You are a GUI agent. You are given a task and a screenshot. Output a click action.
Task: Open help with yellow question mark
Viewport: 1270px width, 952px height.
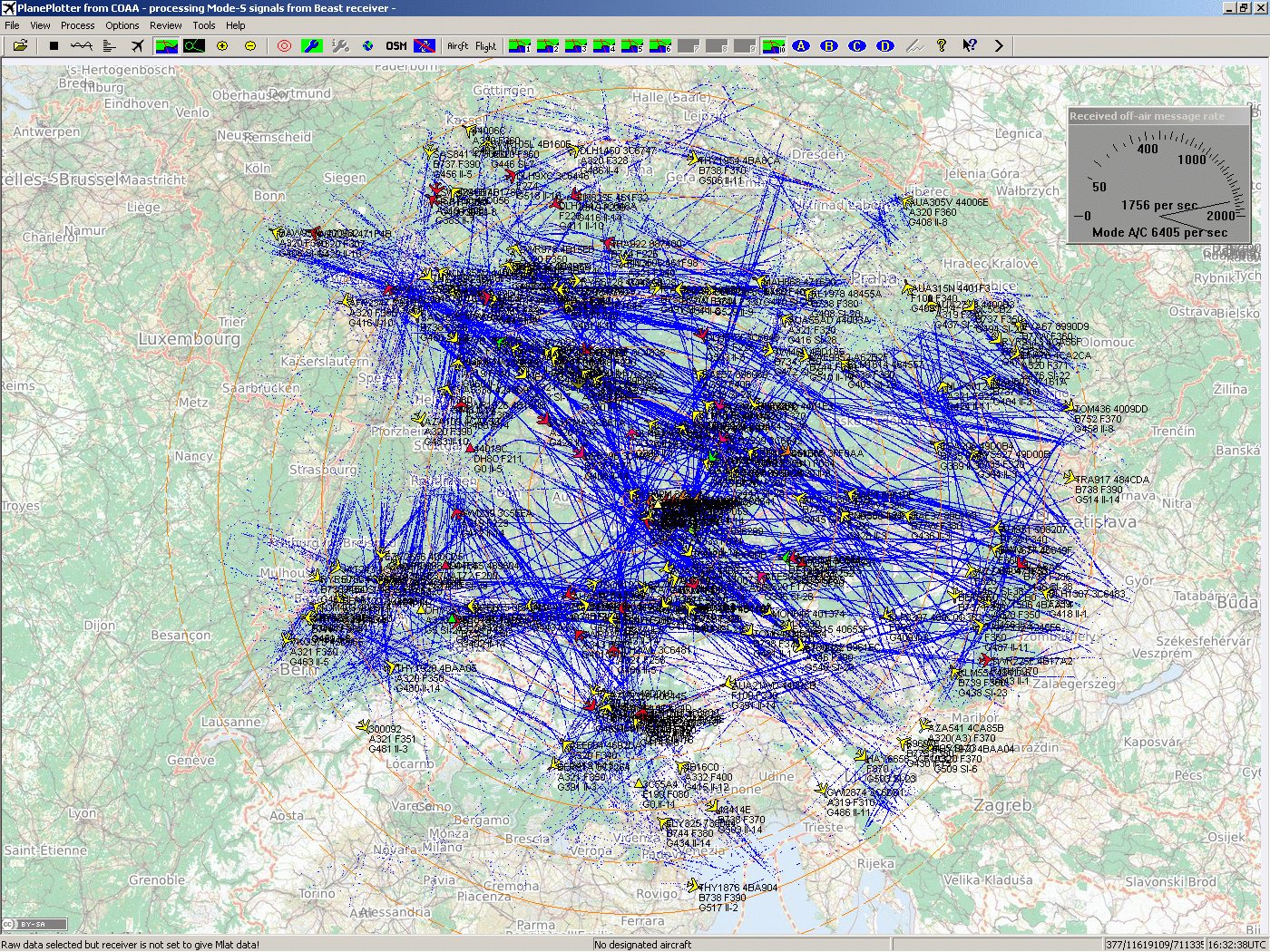click(942, 45)
